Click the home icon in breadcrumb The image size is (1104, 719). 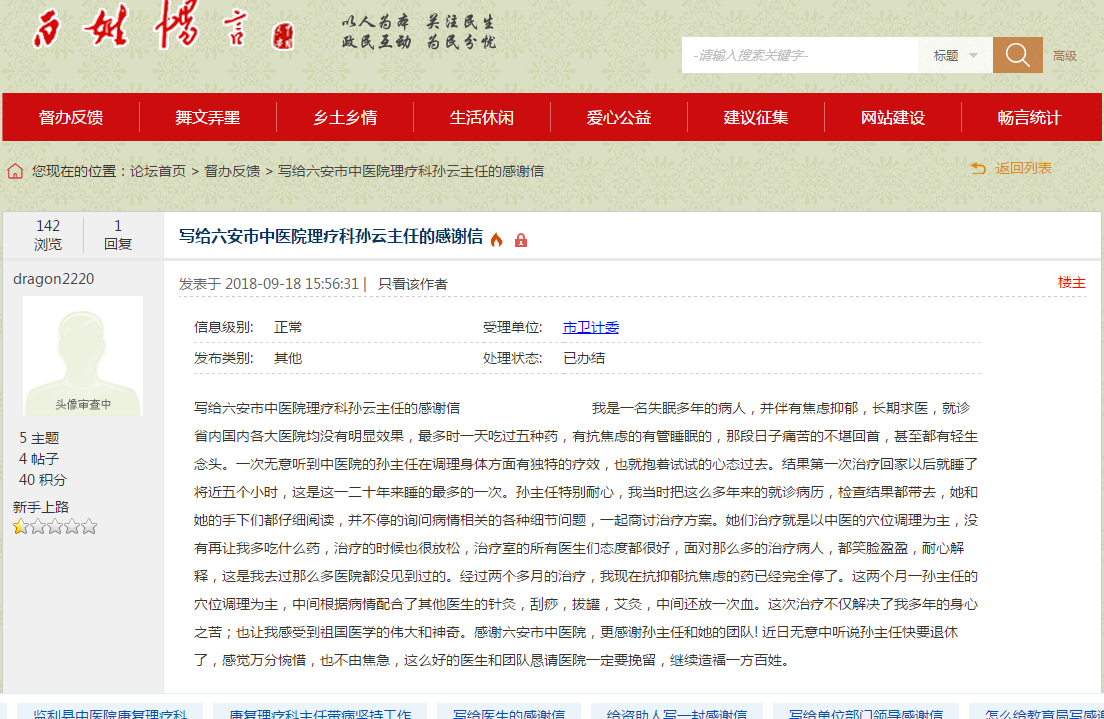pos(15,171)
